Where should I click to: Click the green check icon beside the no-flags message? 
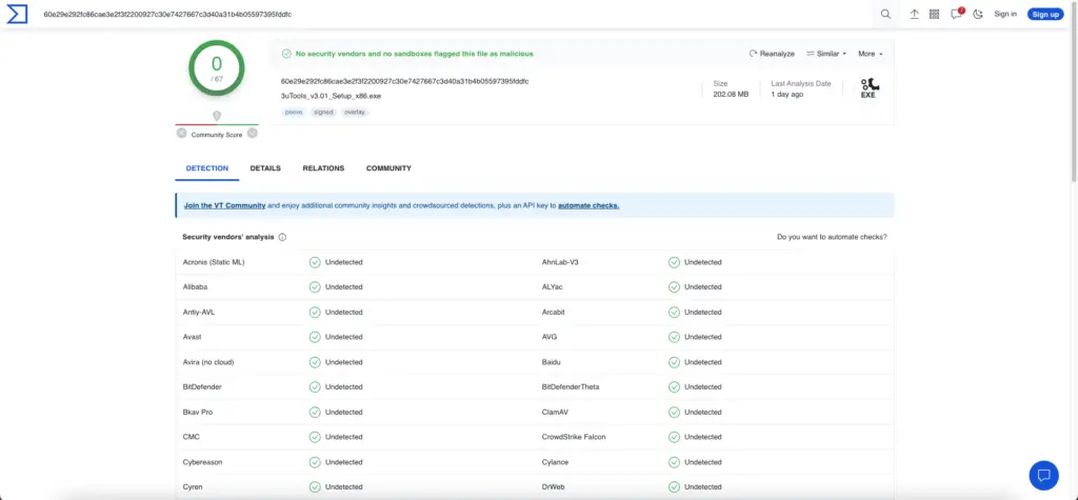(287, 54)
